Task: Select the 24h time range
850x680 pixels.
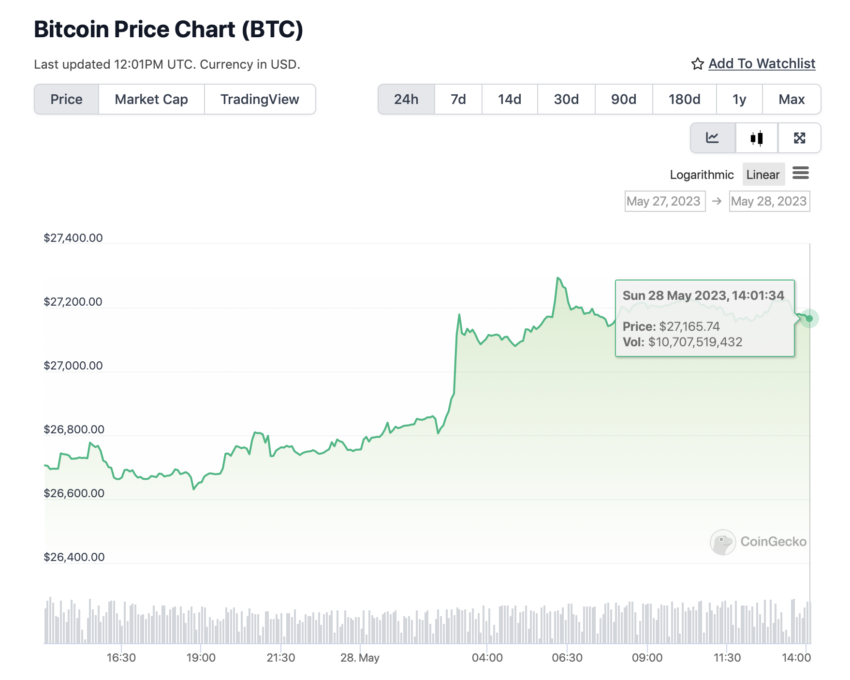Action: point(406,99)
